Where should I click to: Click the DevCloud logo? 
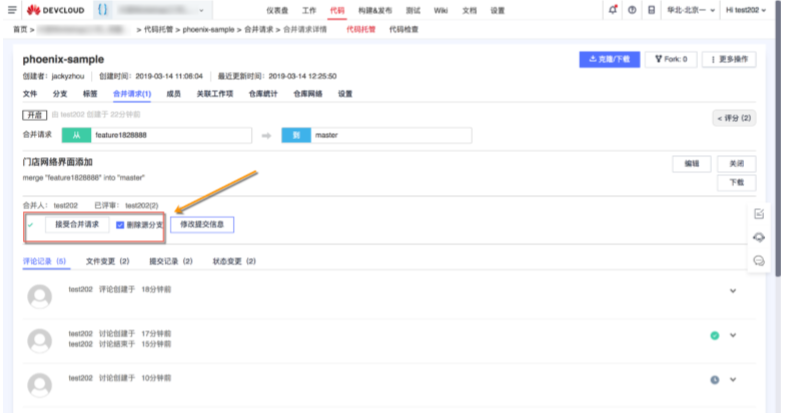pyautogui.click(x=56, y=10)
